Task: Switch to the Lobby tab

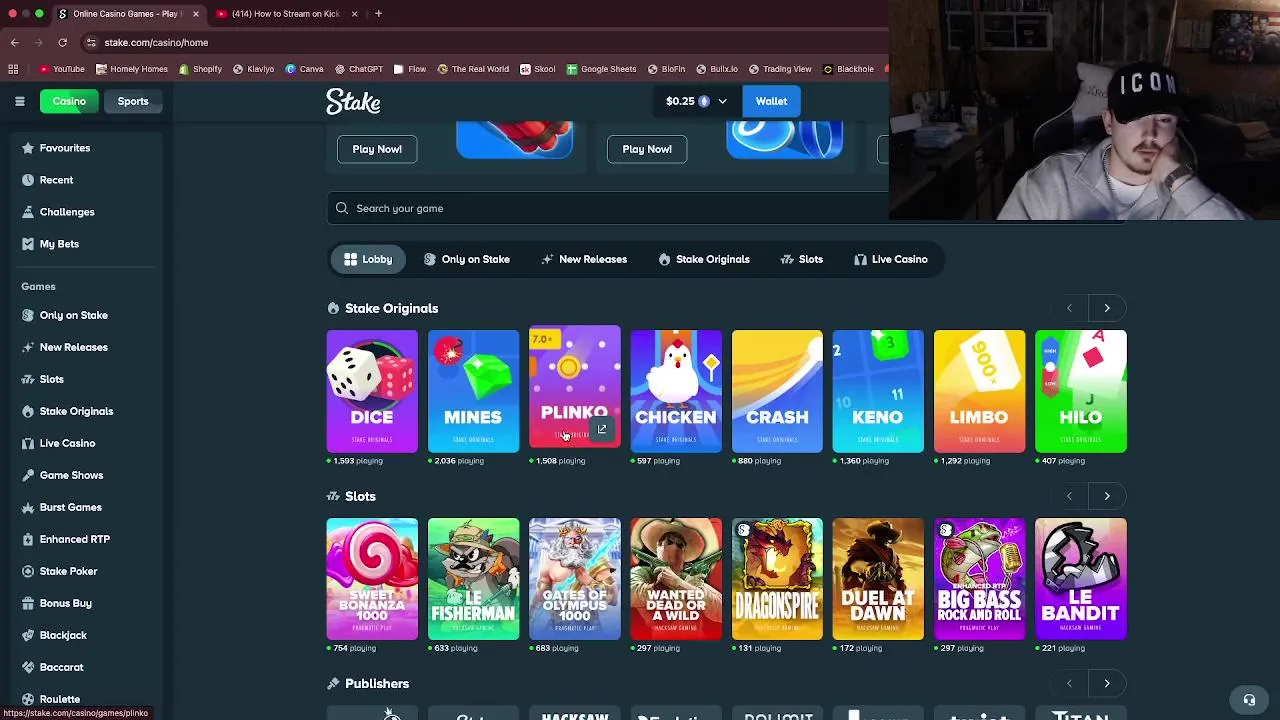Action: (x=368, y=259)
